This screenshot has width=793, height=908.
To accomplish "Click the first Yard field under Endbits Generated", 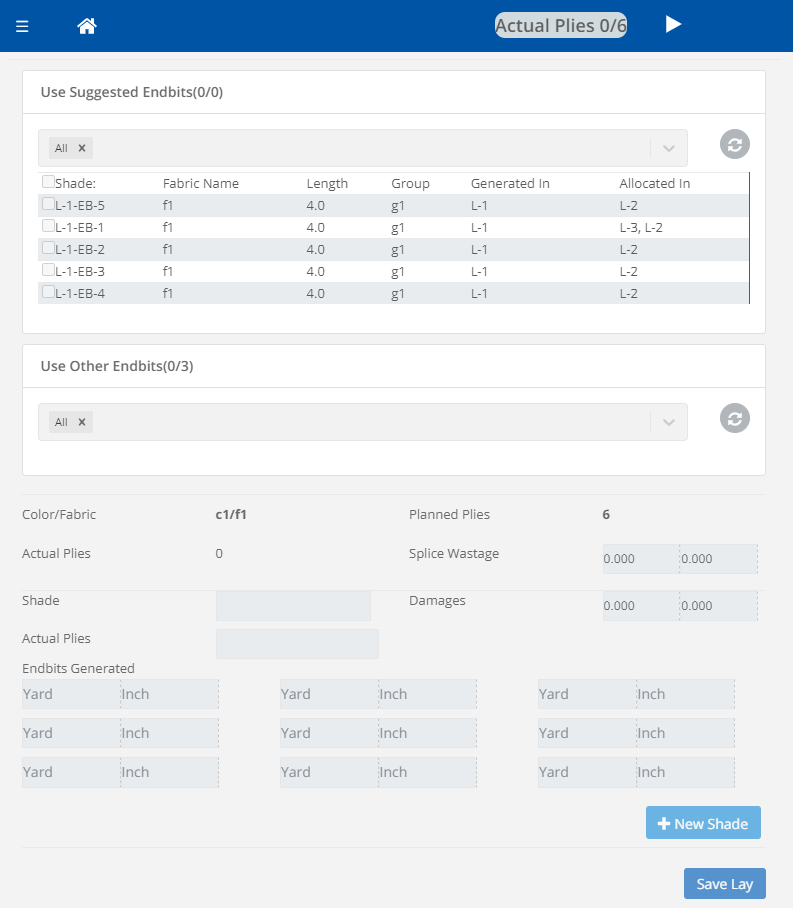I will click(x=70, y=693).
